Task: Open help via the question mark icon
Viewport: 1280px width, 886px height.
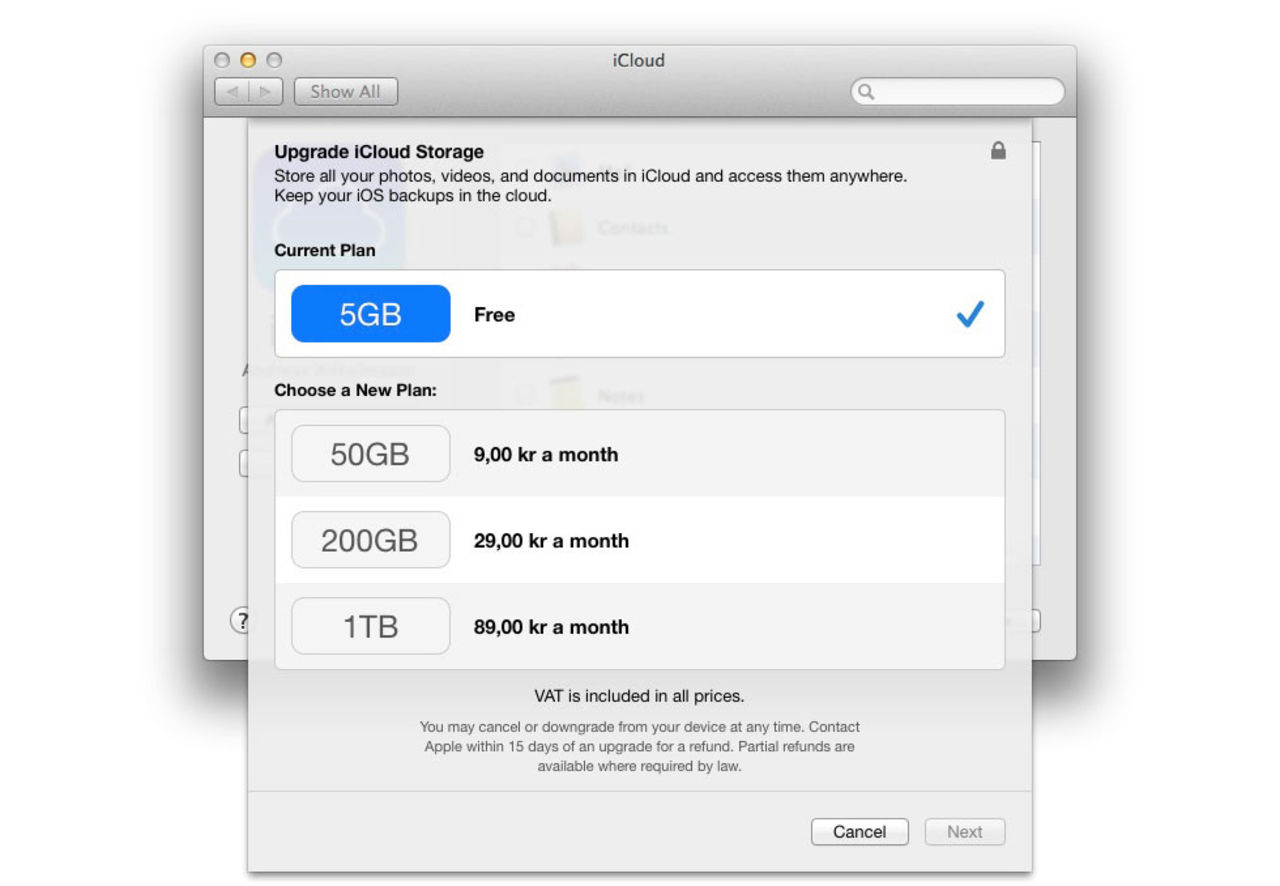Action: [x=239, y=620]
